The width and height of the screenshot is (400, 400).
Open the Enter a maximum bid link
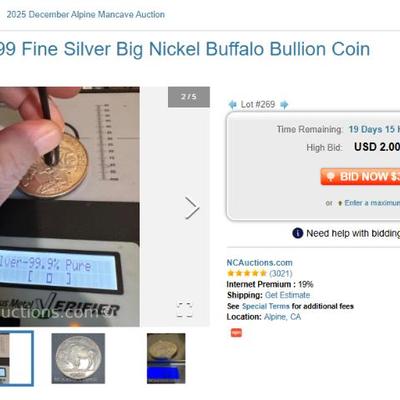point(372,203)
